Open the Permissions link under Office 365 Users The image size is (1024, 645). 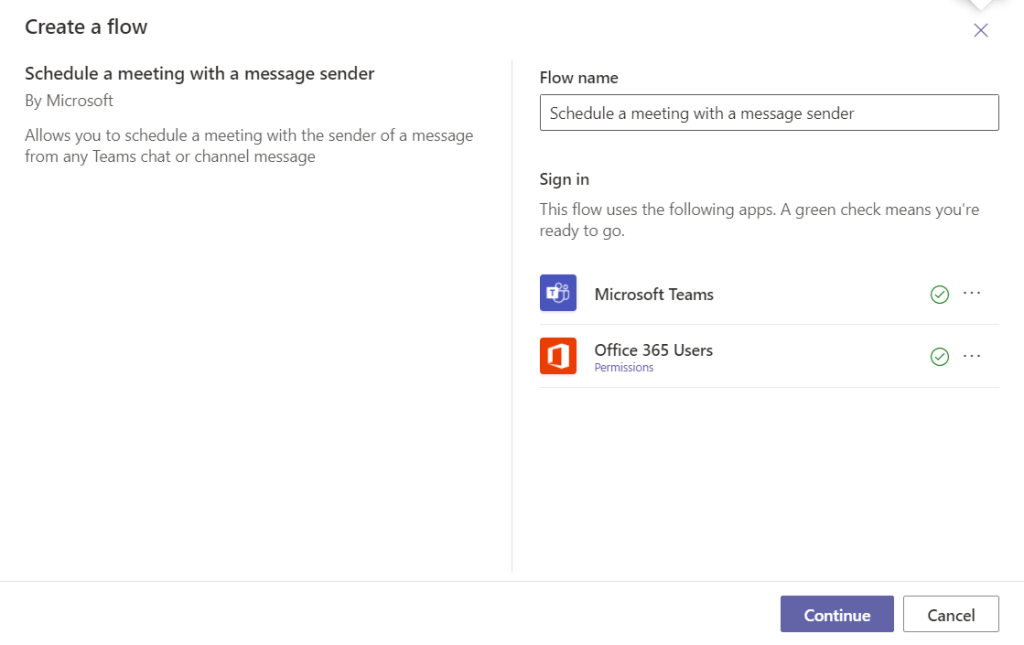[623, 368]
